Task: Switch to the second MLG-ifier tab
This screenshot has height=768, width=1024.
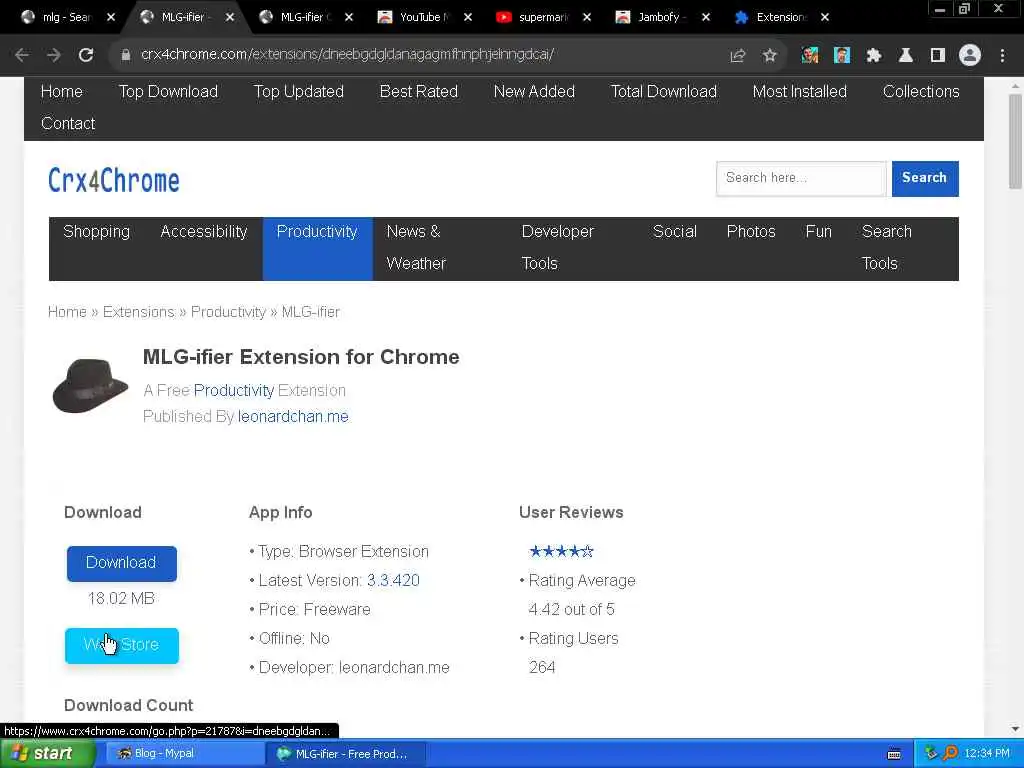Action: pyautogui.click(x=304, y=18)
